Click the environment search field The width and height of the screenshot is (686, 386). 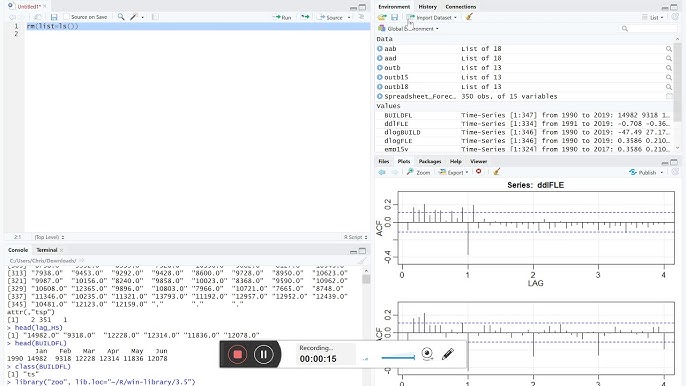(x=648, y=28)
